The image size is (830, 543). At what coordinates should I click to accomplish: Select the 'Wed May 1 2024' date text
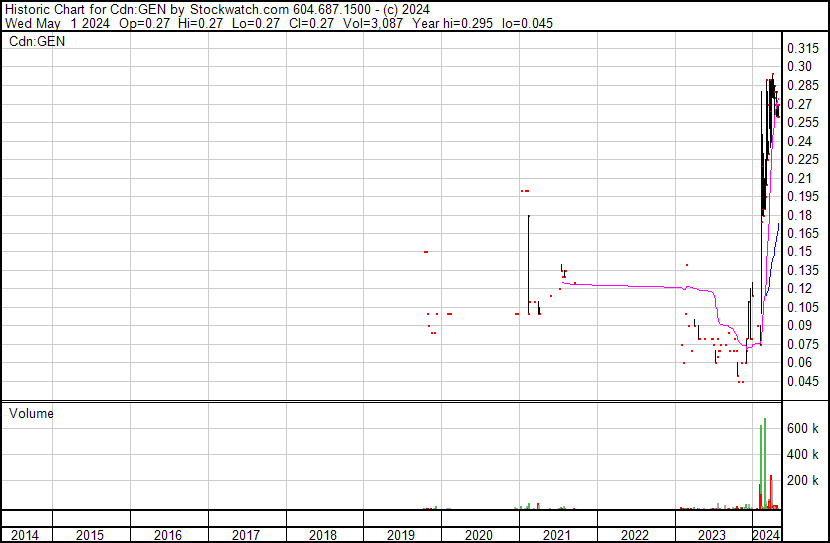[x=57, y=23]
